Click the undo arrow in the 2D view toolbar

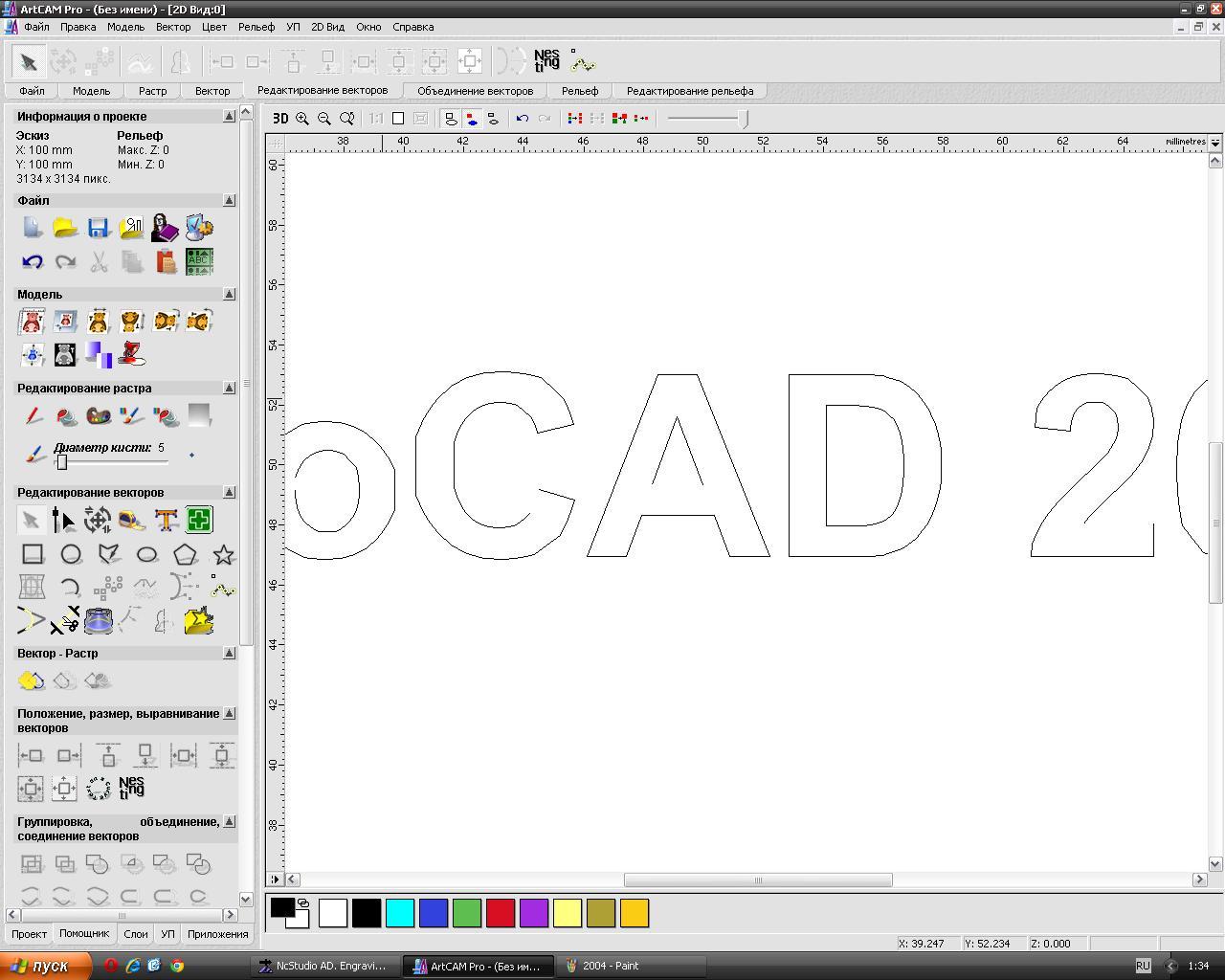coord(523,119)
